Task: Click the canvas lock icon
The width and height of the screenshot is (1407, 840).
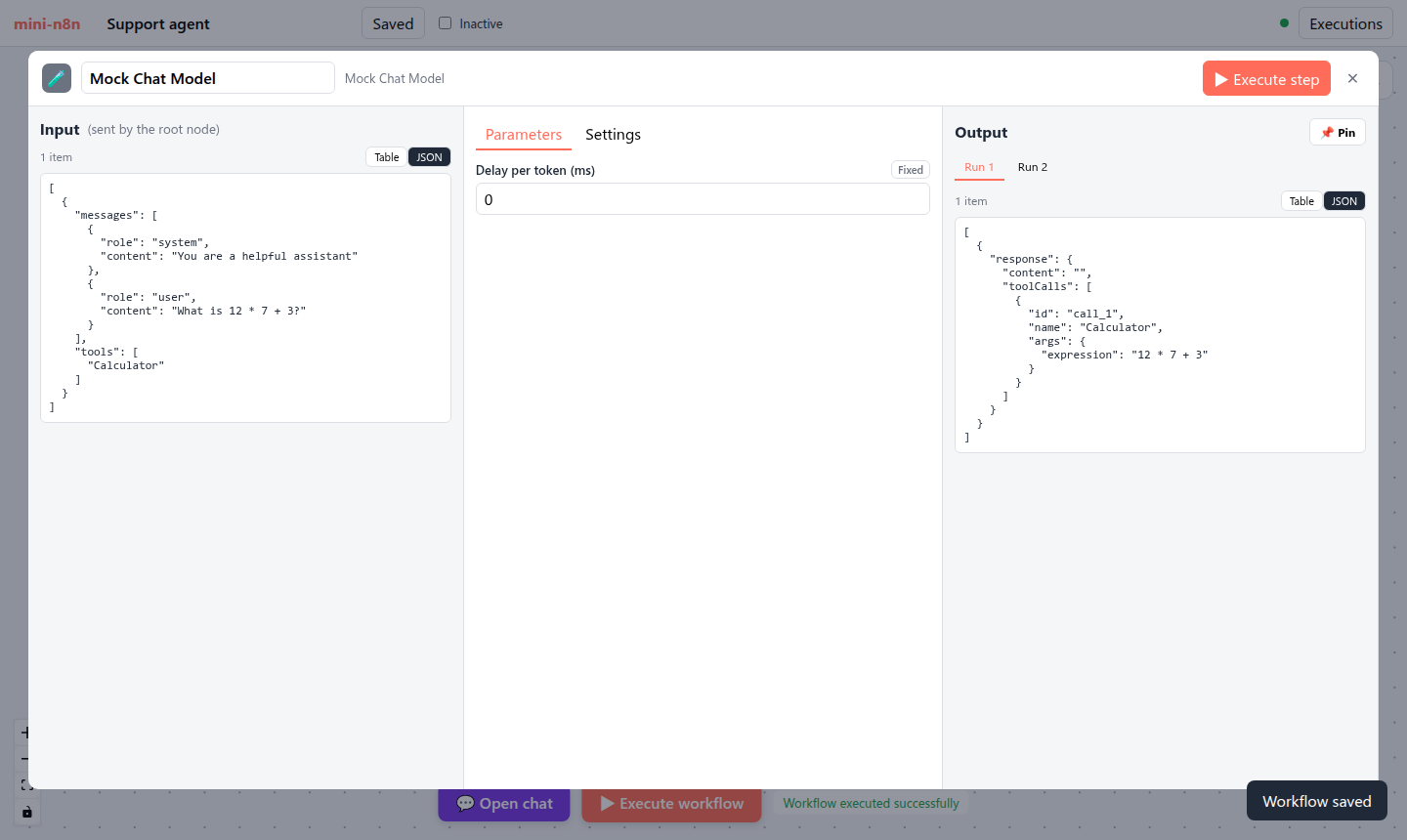Action: [26, 812]
